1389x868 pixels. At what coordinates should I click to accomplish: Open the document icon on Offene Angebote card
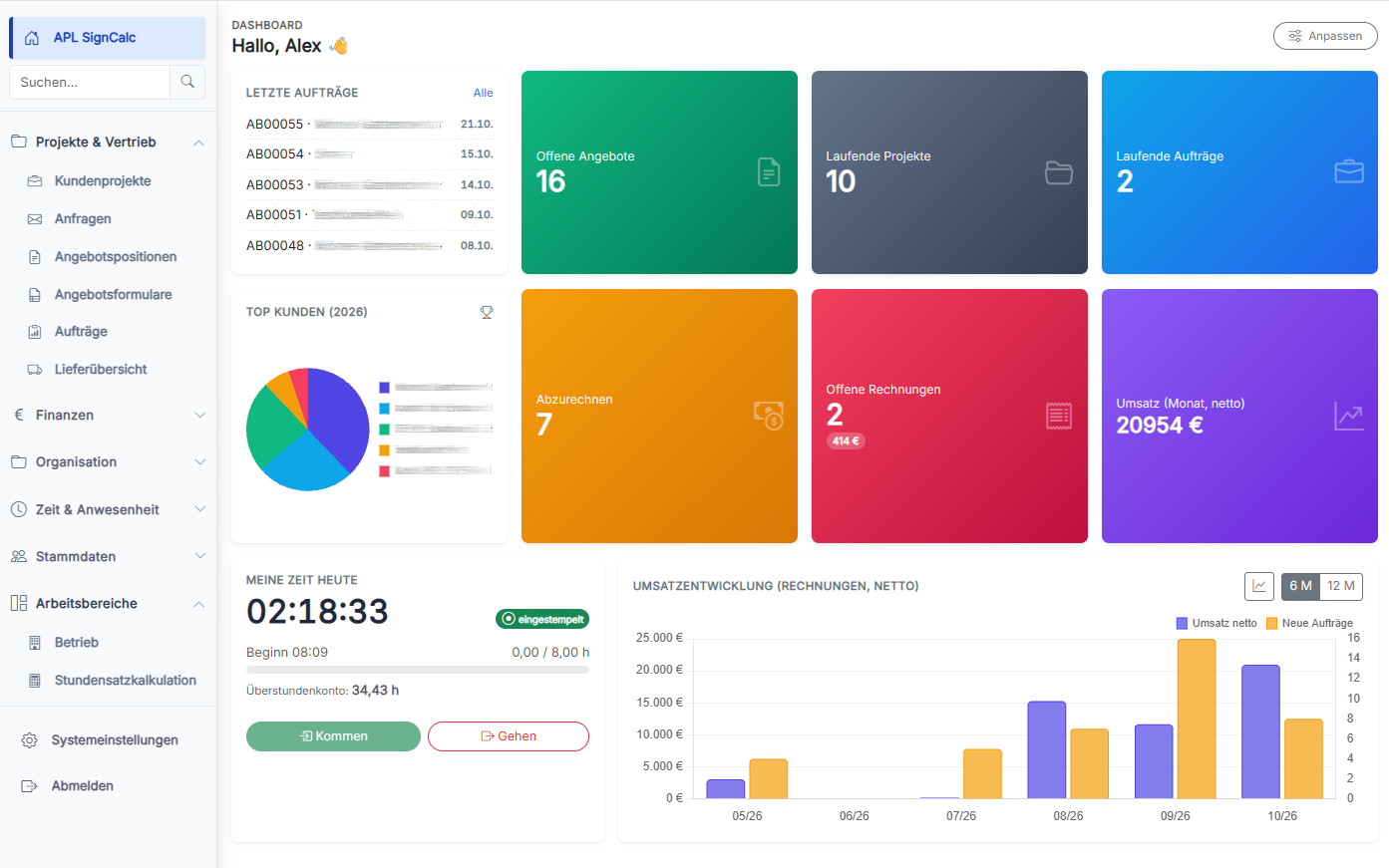[x=769, y=172]
